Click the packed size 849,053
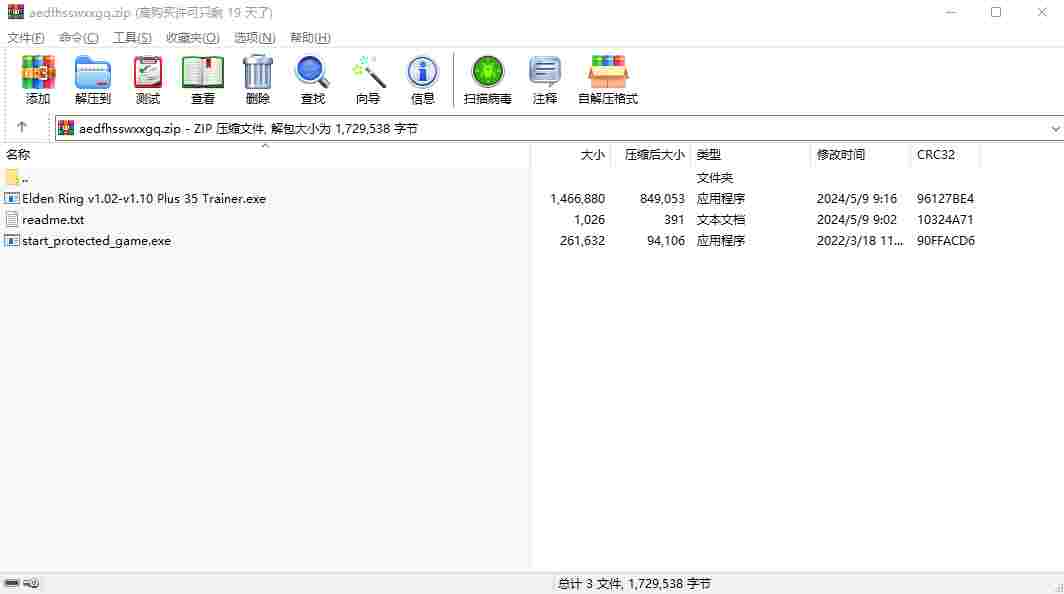Image resolution: width=1064 pixels, height=594 pixels. [x=662, y=199]
